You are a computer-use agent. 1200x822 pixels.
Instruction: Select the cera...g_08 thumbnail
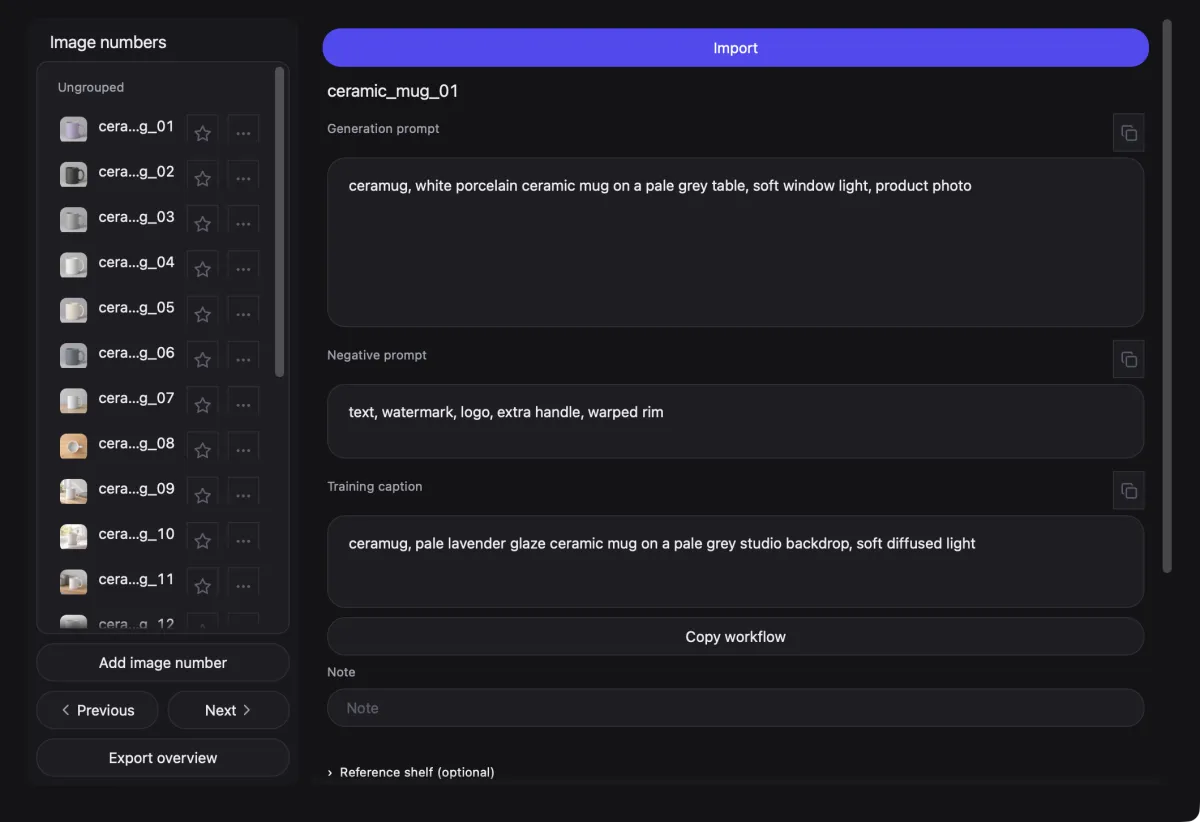tap(73, 446)
